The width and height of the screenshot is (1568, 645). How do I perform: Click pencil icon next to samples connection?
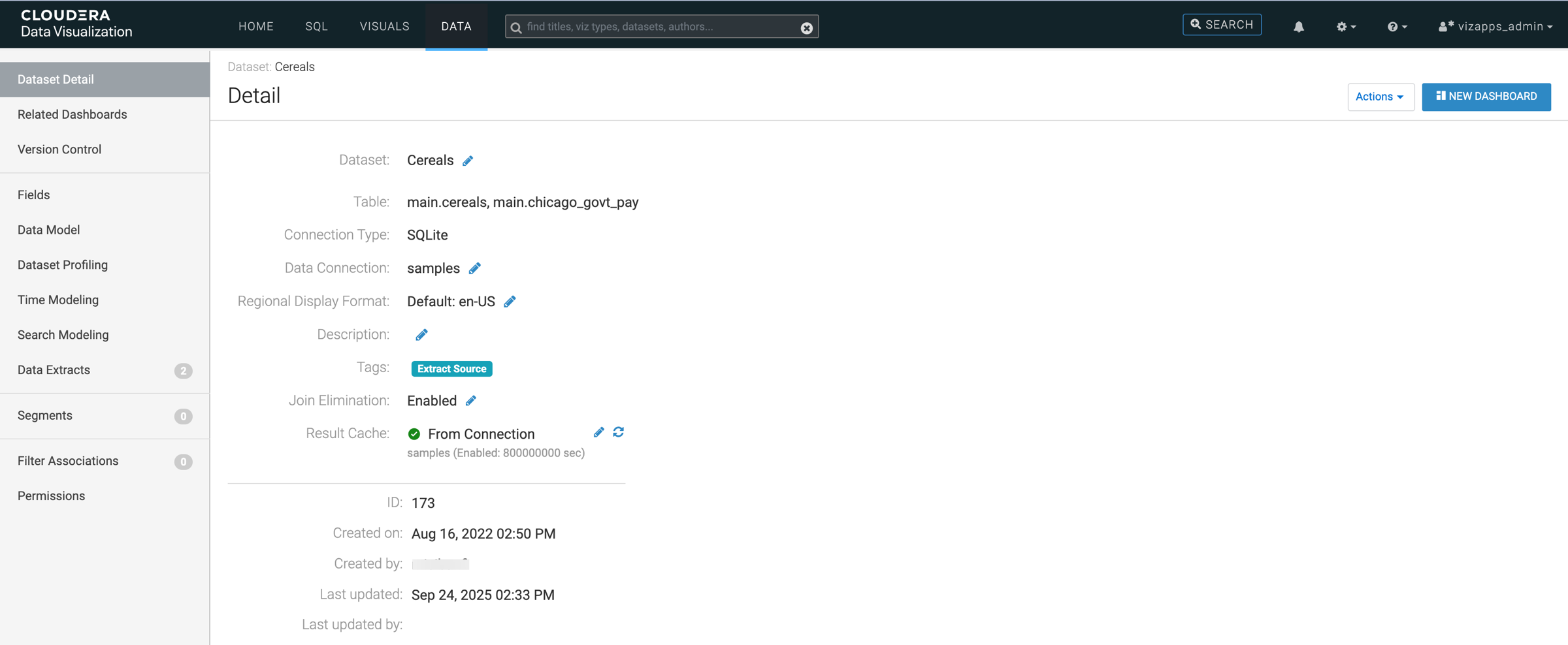coord(475,268)
